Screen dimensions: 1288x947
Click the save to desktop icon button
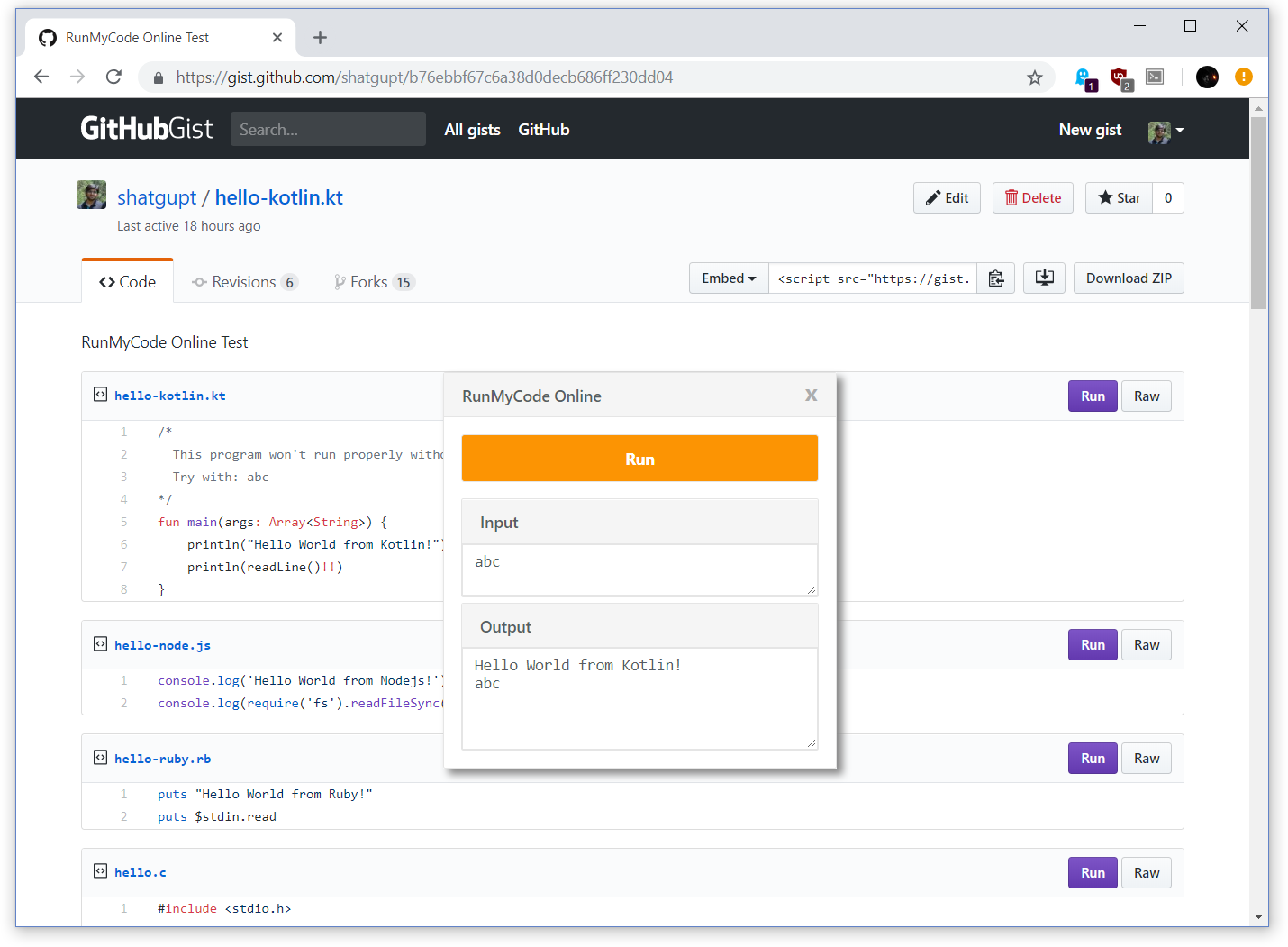(x=1045, y=278)
